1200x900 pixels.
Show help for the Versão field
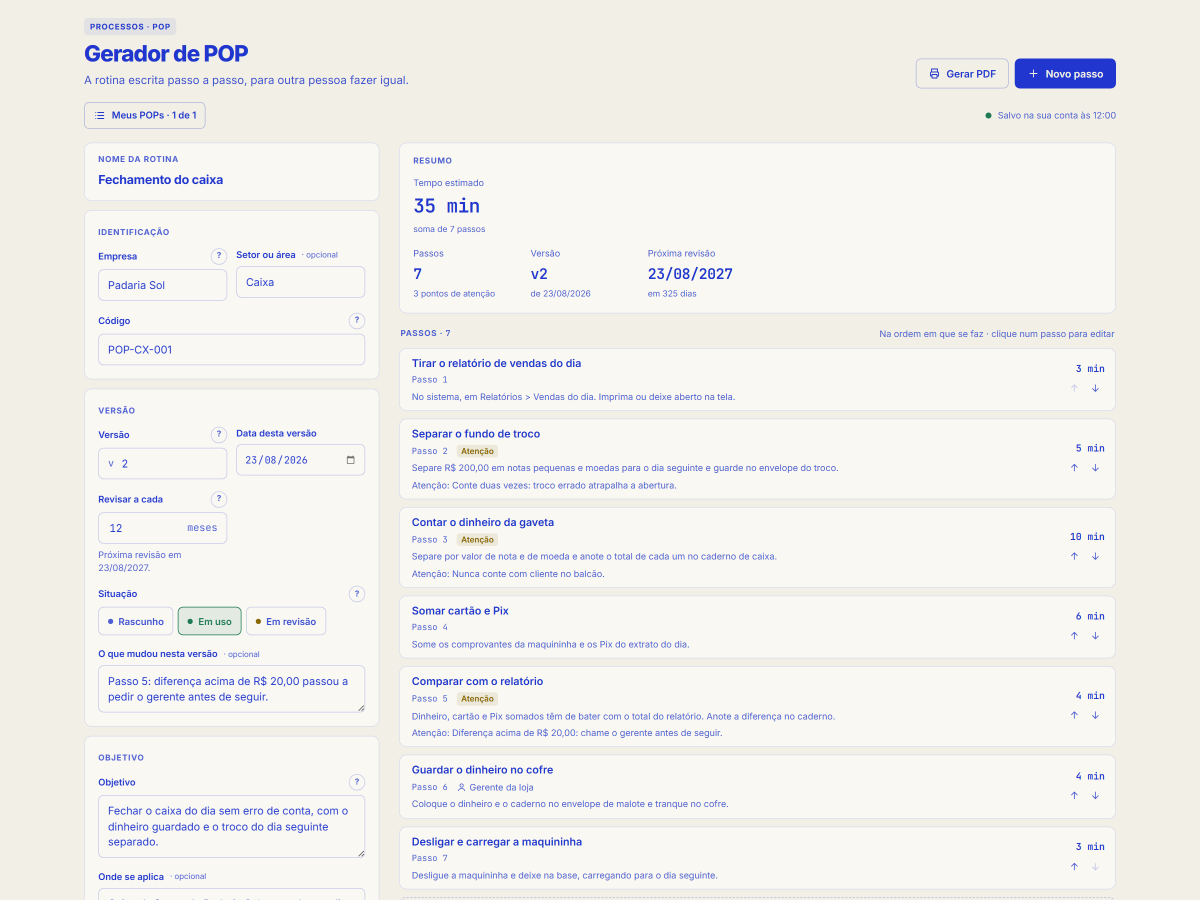[219, 435]
